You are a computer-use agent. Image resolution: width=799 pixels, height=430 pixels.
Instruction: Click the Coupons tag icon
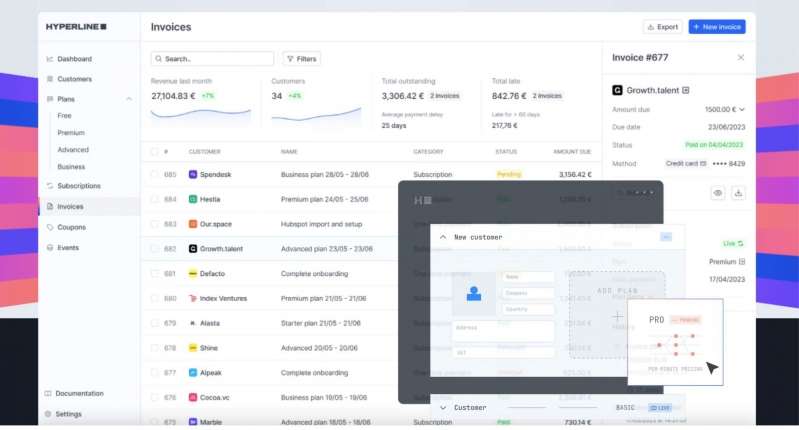coord(49,227)
